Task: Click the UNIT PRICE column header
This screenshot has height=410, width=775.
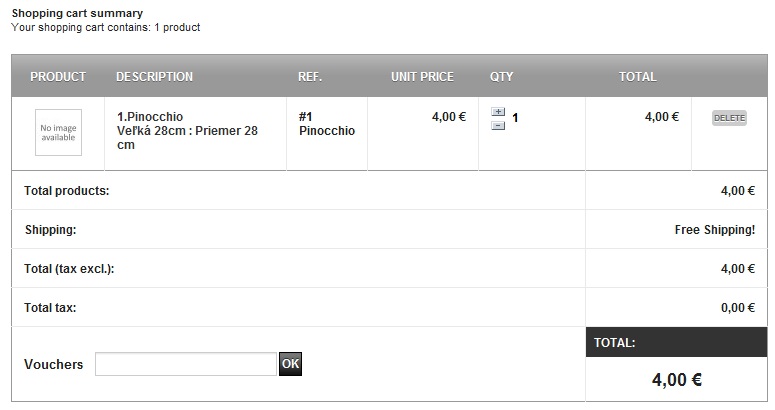Action: pyautogui.click(x=422, y=76)
